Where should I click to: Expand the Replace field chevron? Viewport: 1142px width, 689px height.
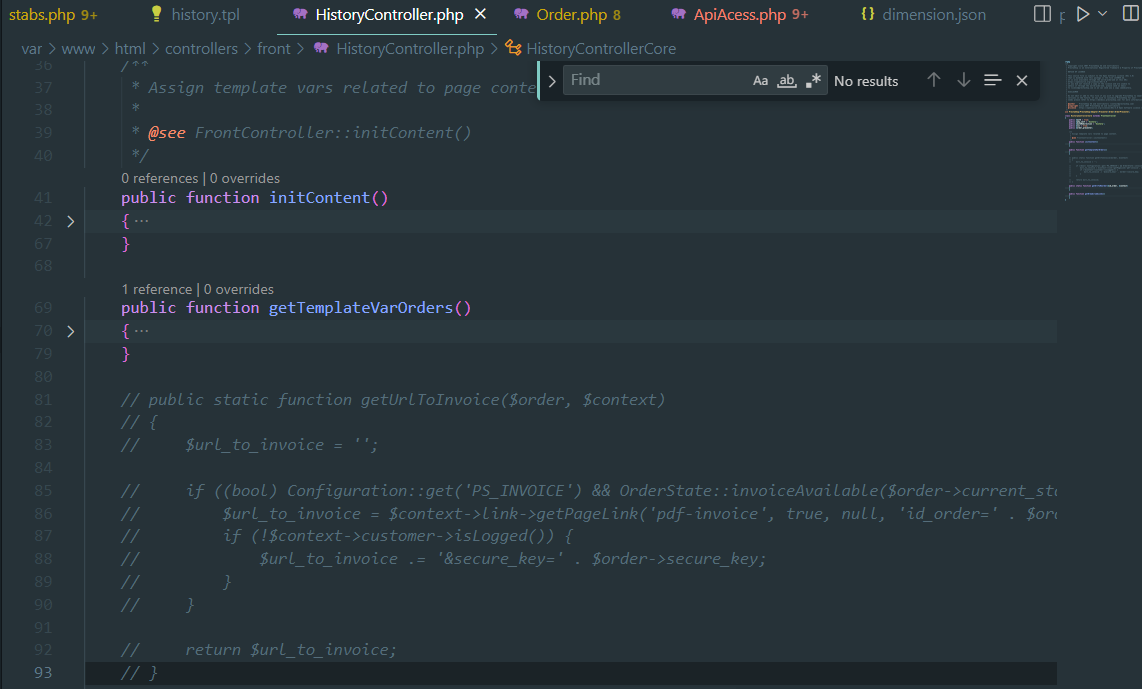551,81
